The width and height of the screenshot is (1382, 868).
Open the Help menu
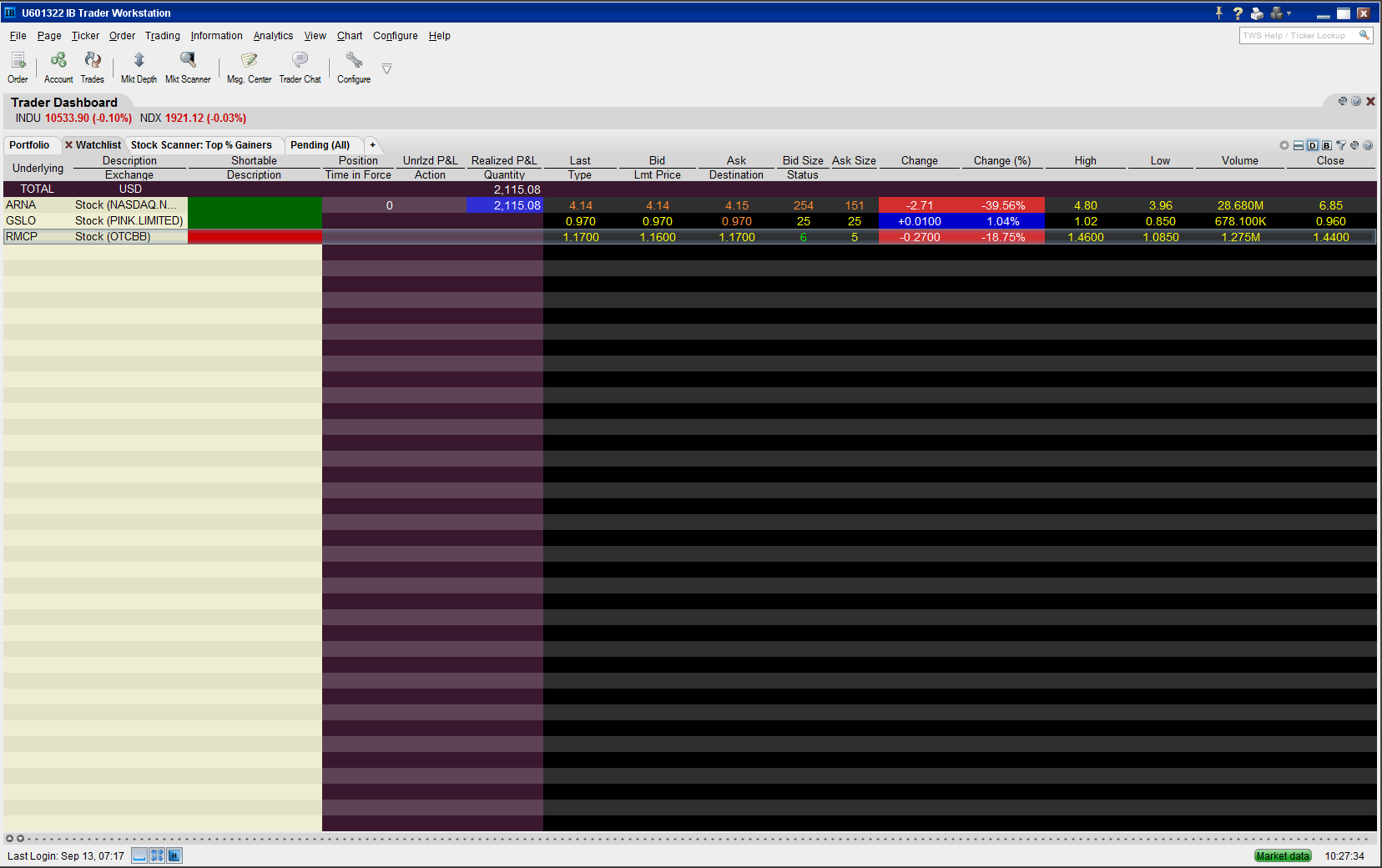(x=440, y=36)
